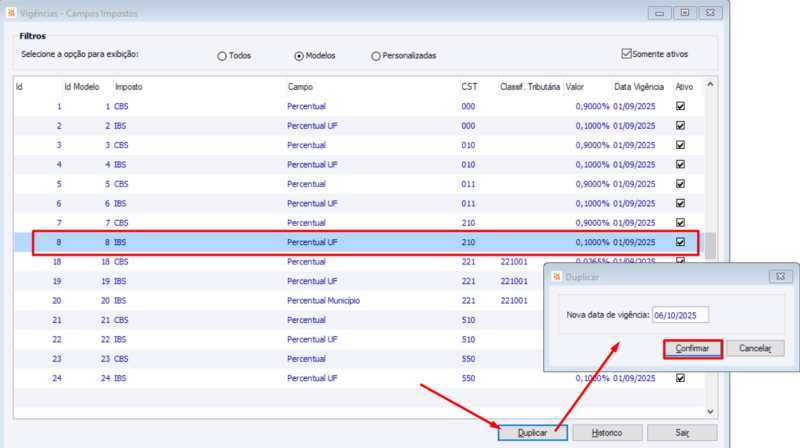Click the vertical scrollbar thumb
The image size is (800, 448).
coord(710,245)
